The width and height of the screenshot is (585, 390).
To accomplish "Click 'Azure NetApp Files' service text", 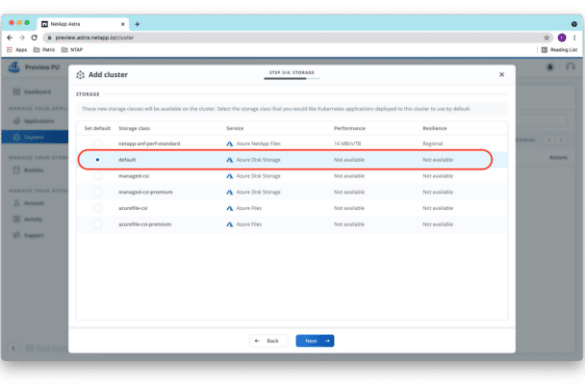I will (x=258, y=143).
